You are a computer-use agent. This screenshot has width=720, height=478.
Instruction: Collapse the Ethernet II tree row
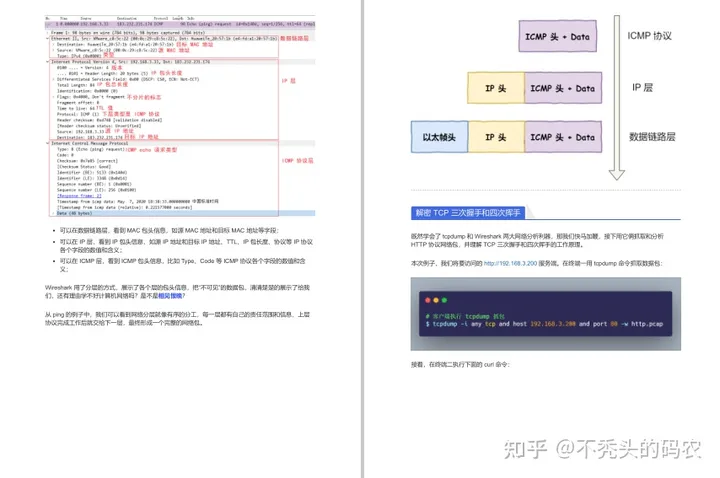tap(48, 39)
